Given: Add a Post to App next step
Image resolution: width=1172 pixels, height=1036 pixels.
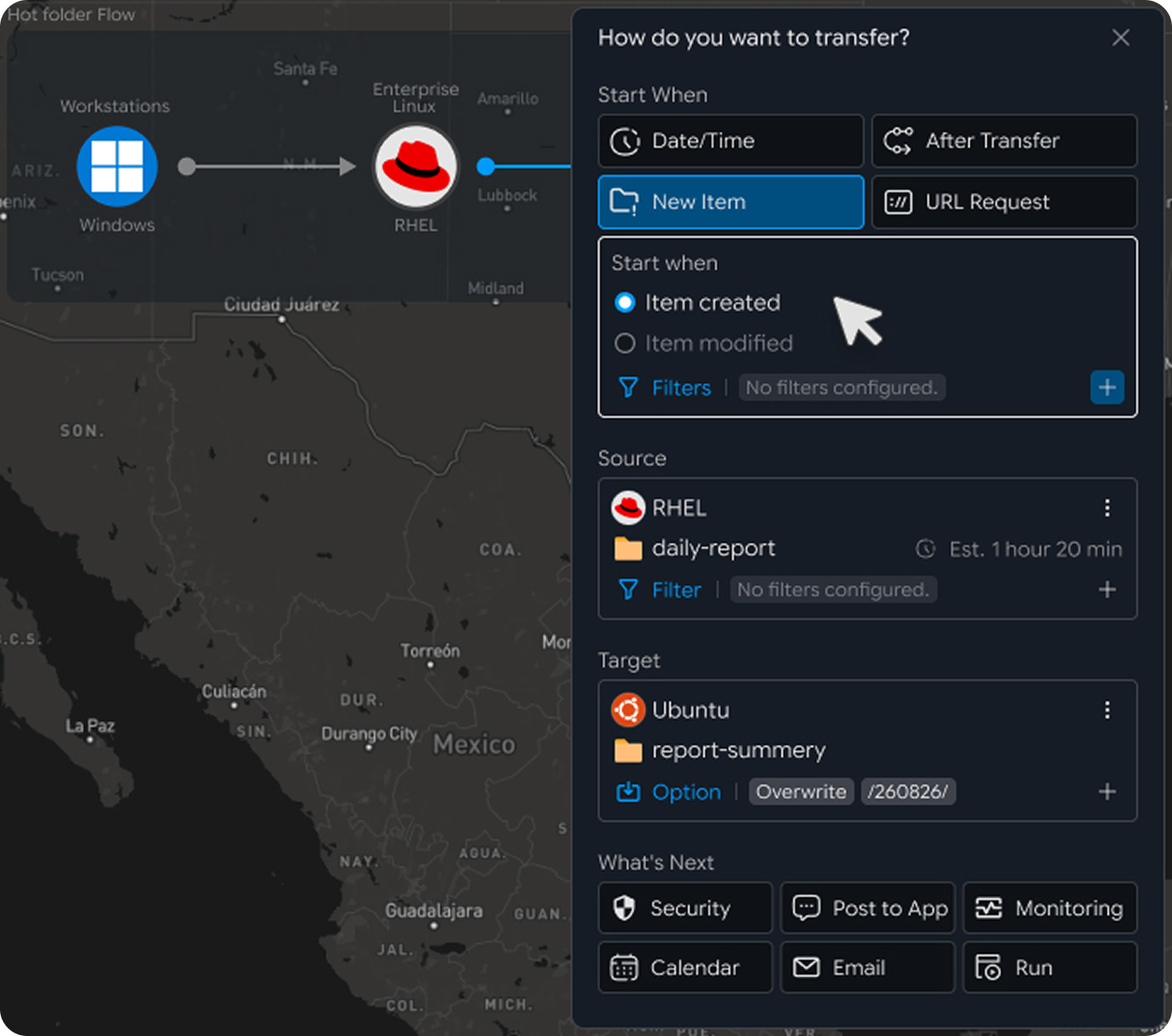Looking at the screenshot, I should pyautogui.click(x=868, y=908).
